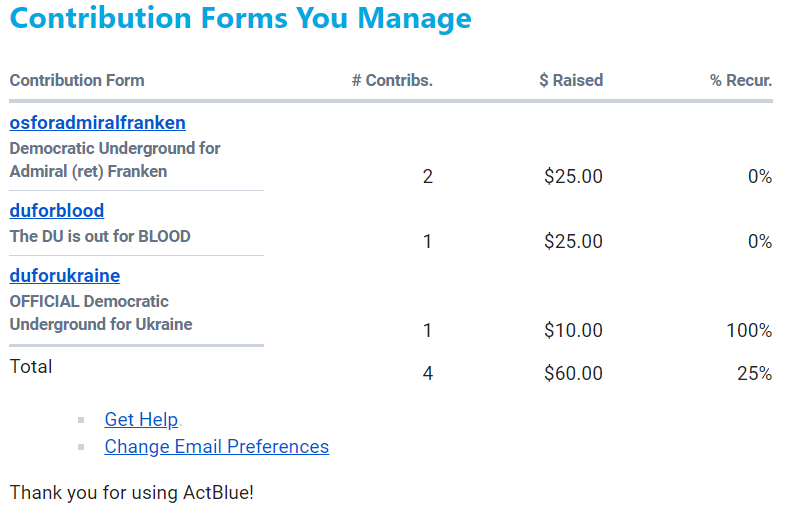This screenshot has height=510, width=798.
Task: Click the Get Help link
Action: [141, 420]
